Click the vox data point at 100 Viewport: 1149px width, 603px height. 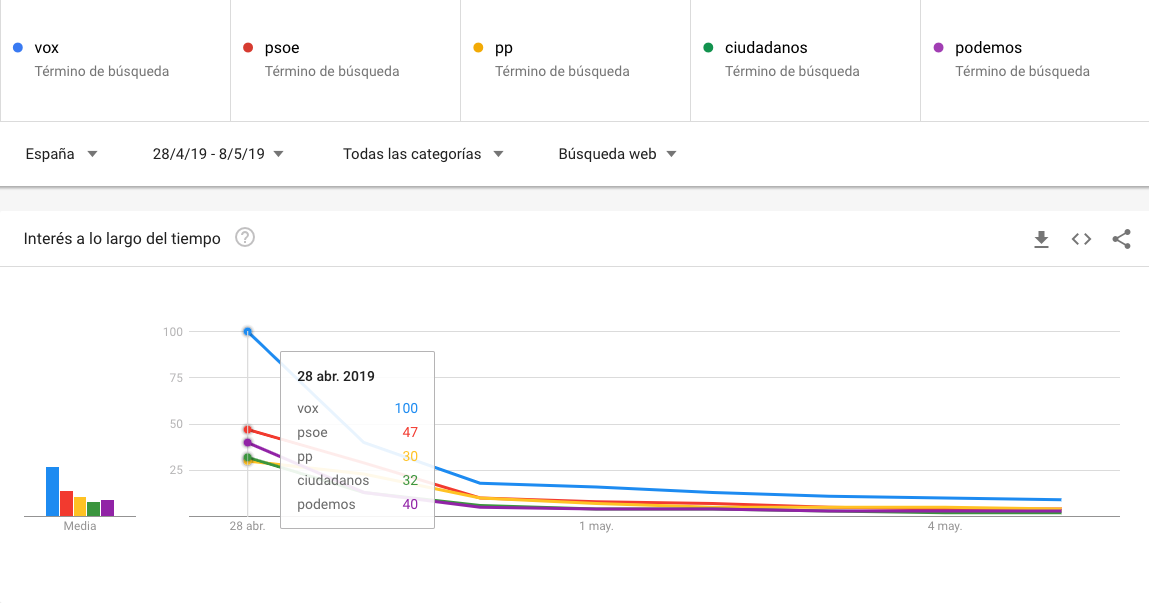[x=248, y=332]
